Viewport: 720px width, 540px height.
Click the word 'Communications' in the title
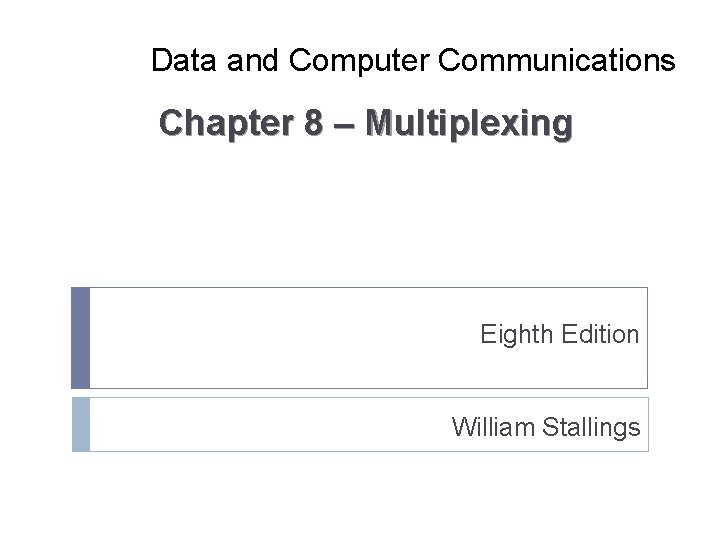pos(557,61)
